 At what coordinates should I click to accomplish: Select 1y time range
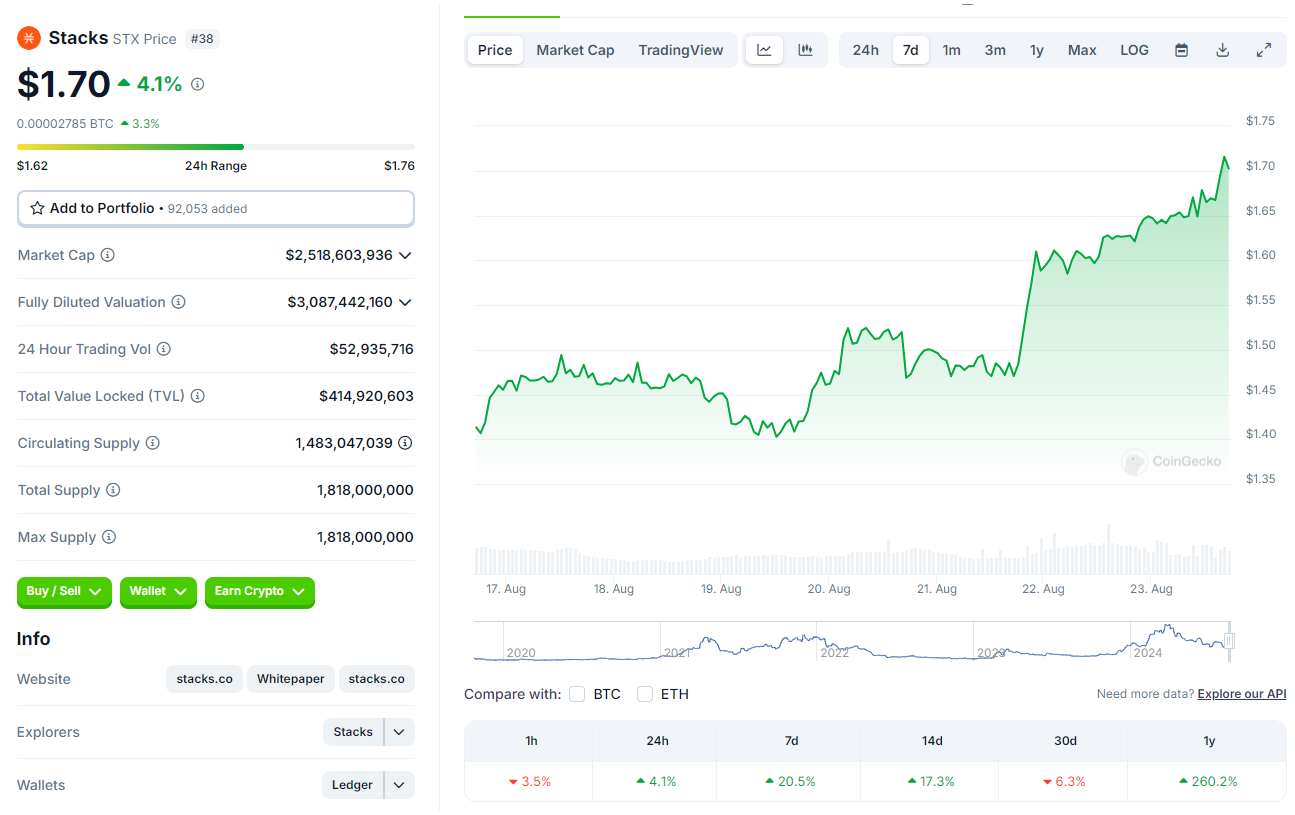tap(1037, 50)
